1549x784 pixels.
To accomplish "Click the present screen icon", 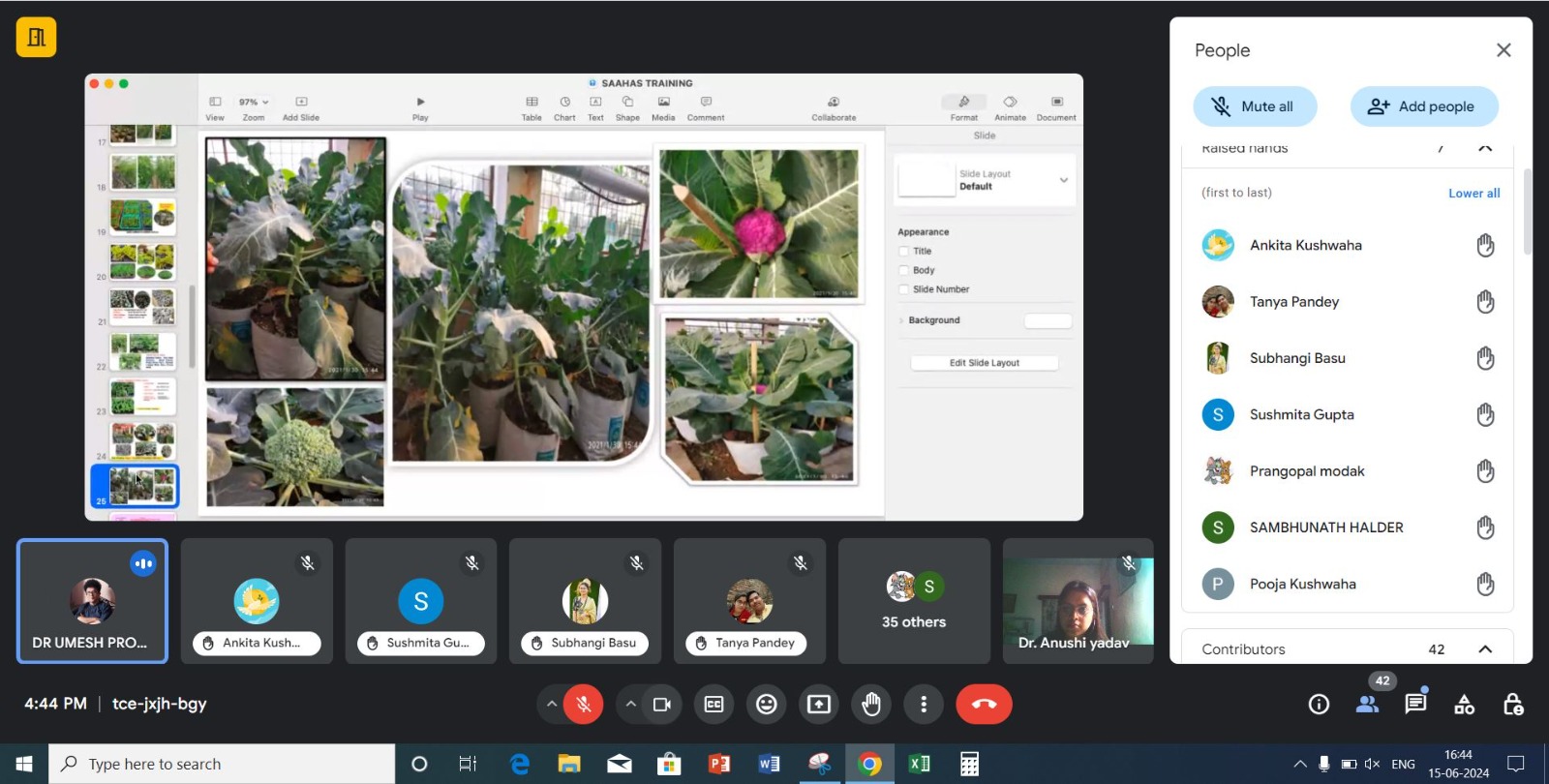I will [x=819, y=705].
